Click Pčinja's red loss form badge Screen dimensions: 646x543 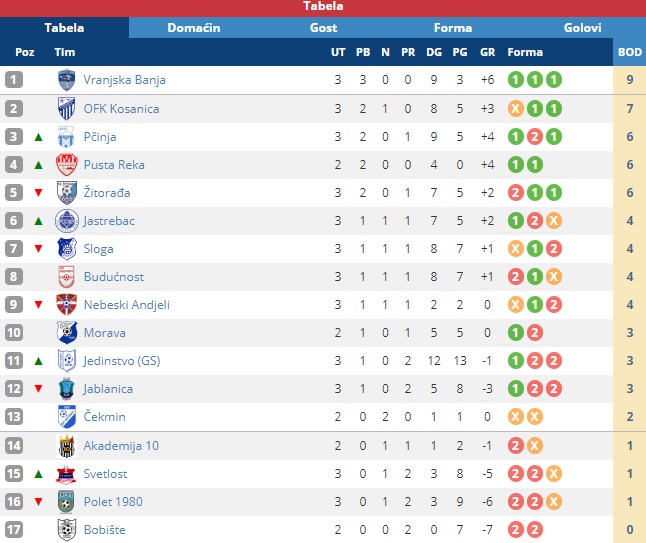534,137
